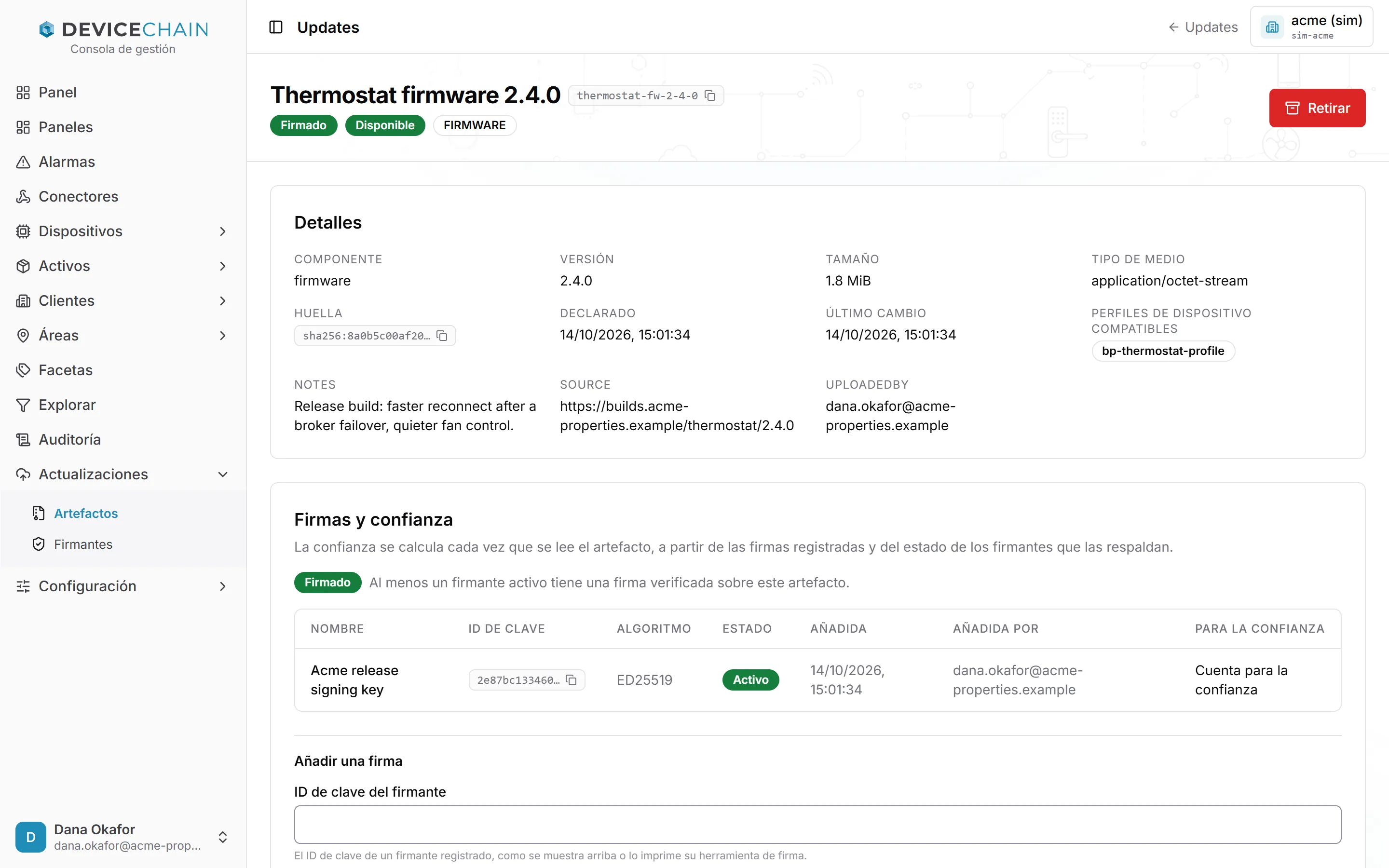
Task: Open the user account switcher chevron
Action: 223,837
